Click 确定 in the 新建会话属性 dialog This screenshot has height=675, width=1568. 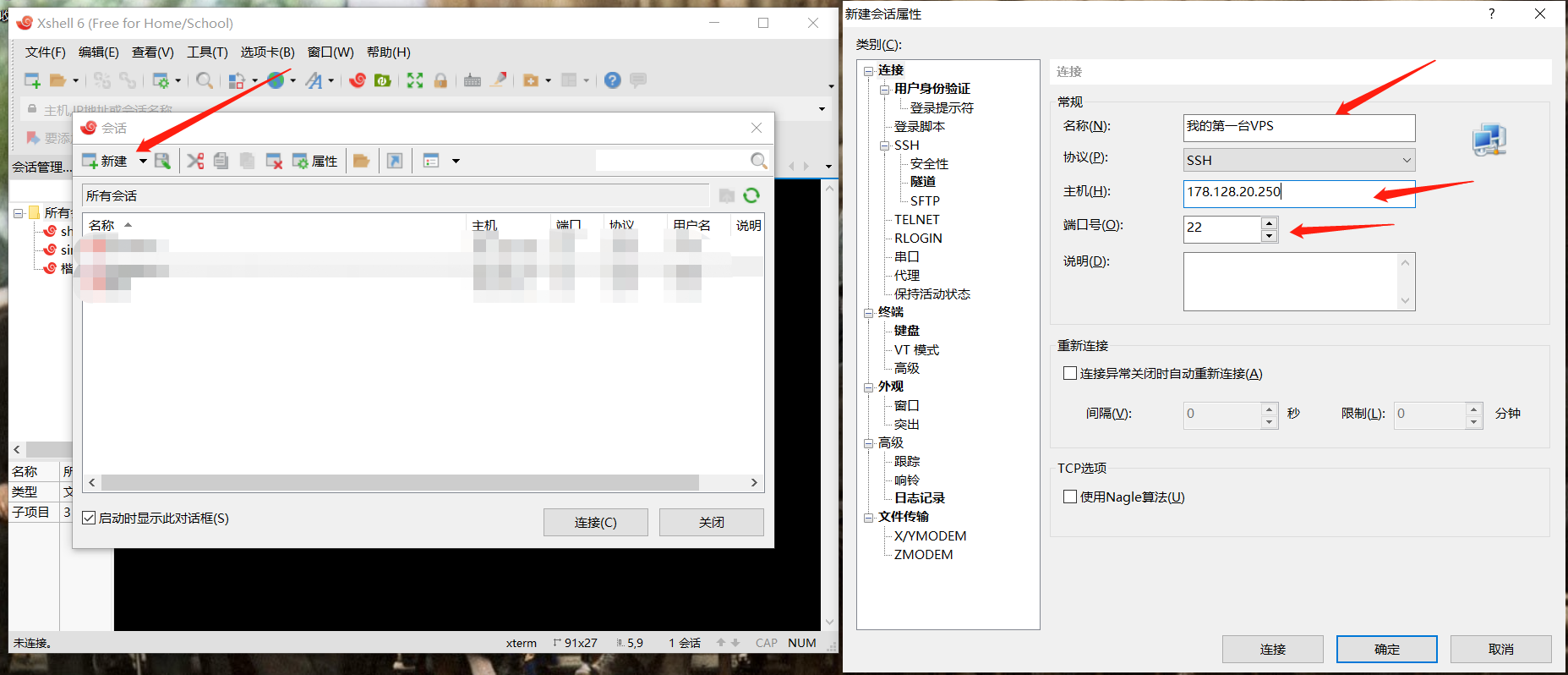pos(1387,649)
